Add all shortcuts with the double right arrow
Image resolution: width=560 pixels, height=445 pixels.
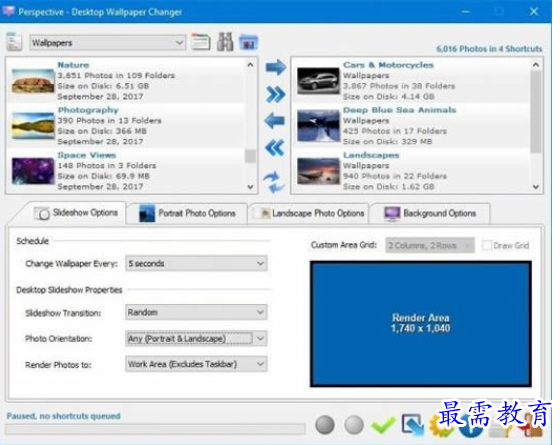(275, 94)
